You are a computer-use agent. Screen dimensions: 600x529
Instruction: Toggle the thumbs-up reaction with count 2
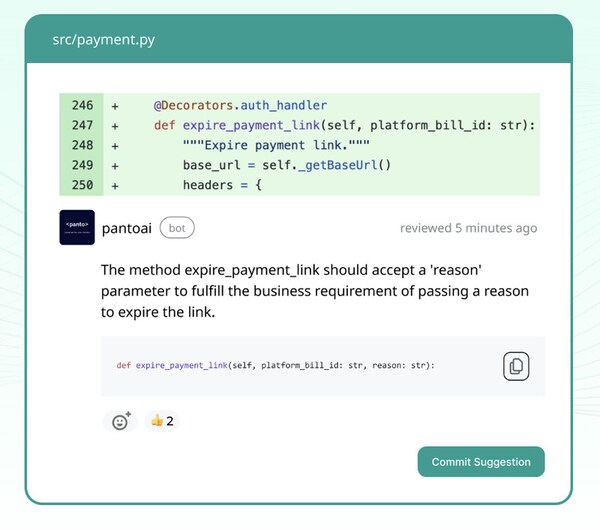pos(160,421)
